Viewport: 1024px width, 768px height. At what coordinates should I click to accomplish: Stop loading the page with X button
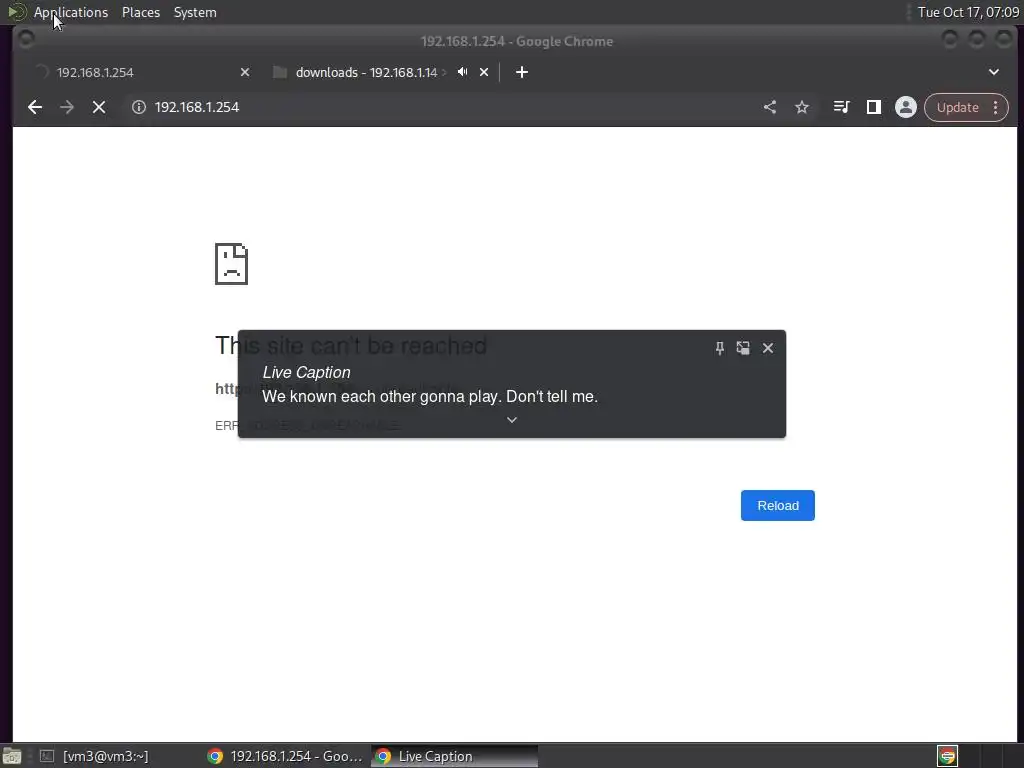[x=99, y=107]
